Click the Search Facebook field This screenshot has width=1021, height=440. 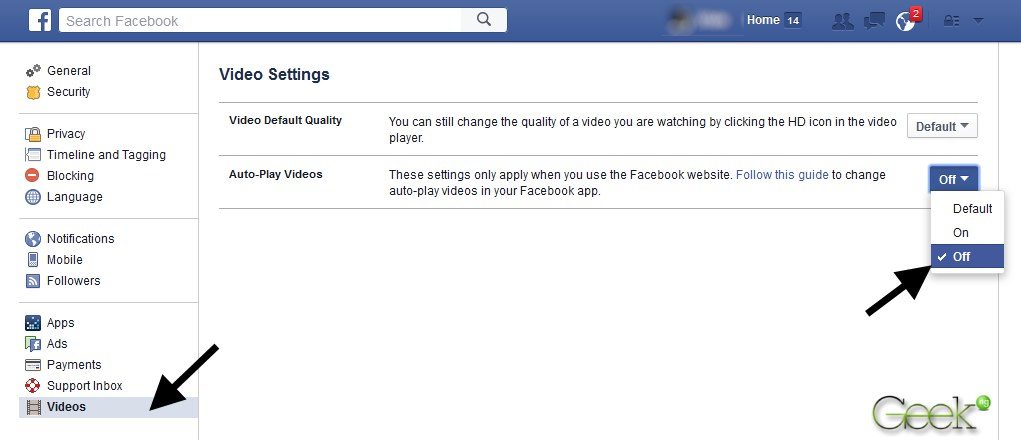tap(260, 20)
